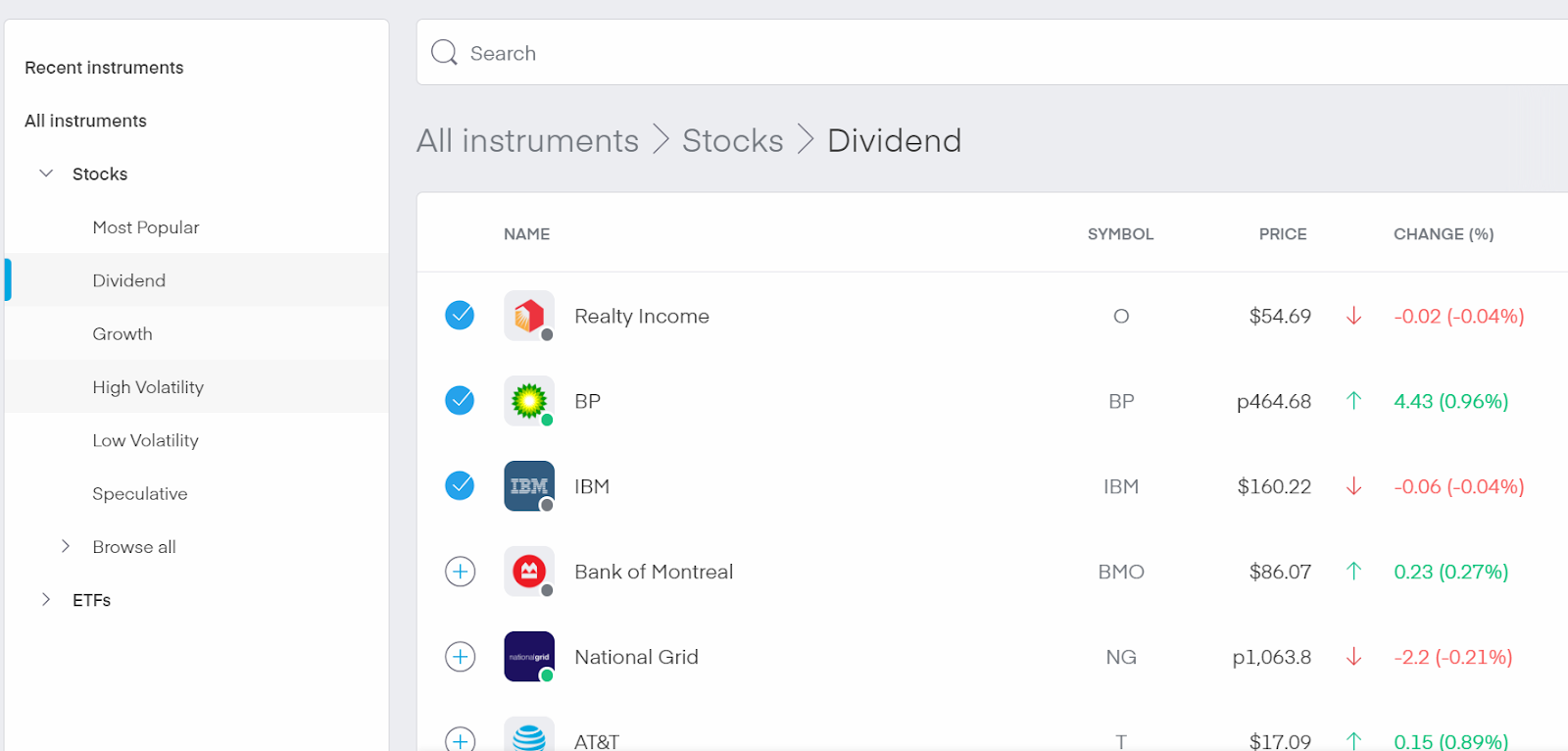Expand the Browse all section
Screen dimensions: 1568x751
pyautogui.click(x=66, y=547)
